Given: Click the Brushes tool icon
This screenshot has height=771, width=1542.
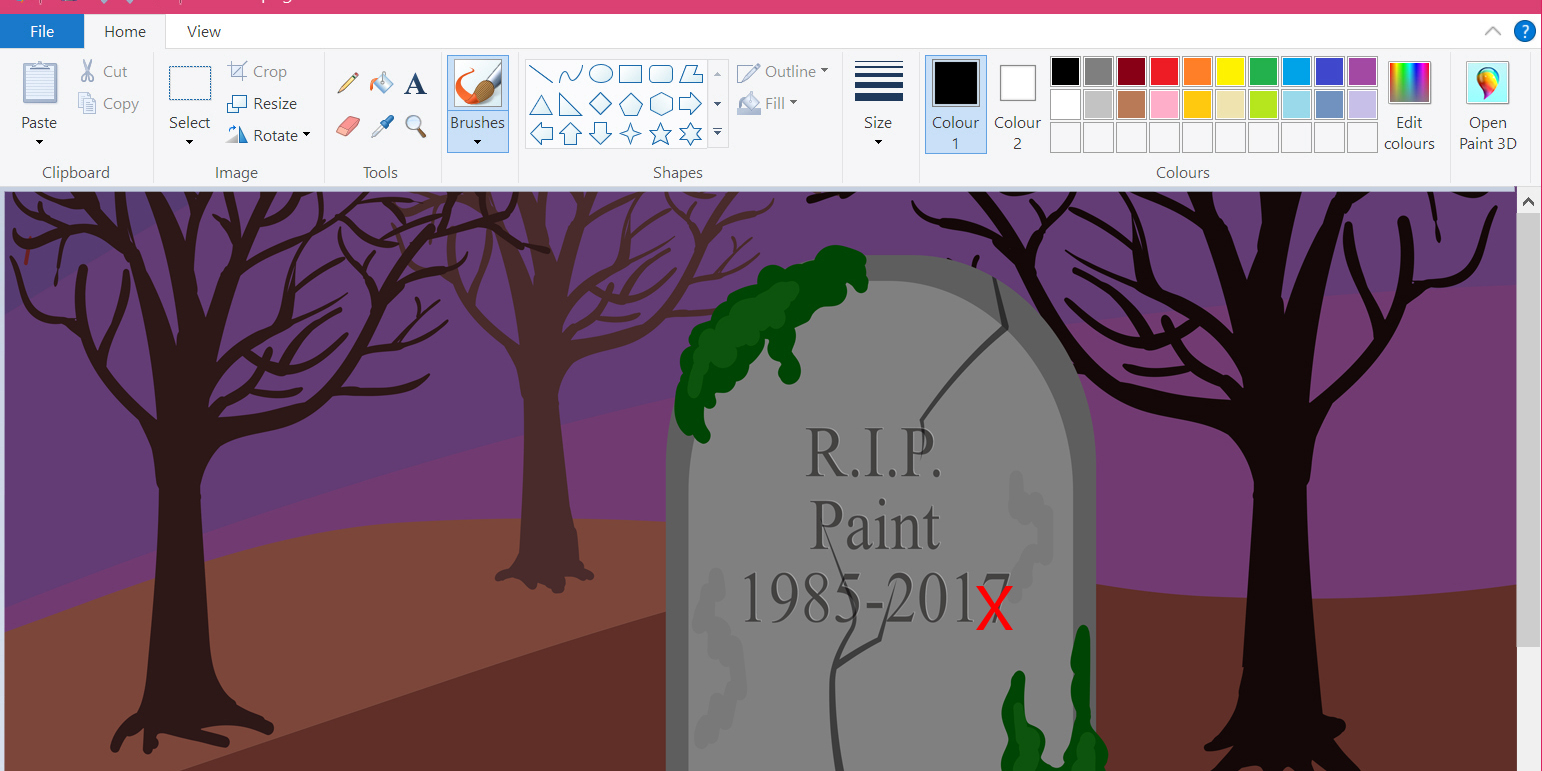Looking at the screenshot, I should pos(478,84).
